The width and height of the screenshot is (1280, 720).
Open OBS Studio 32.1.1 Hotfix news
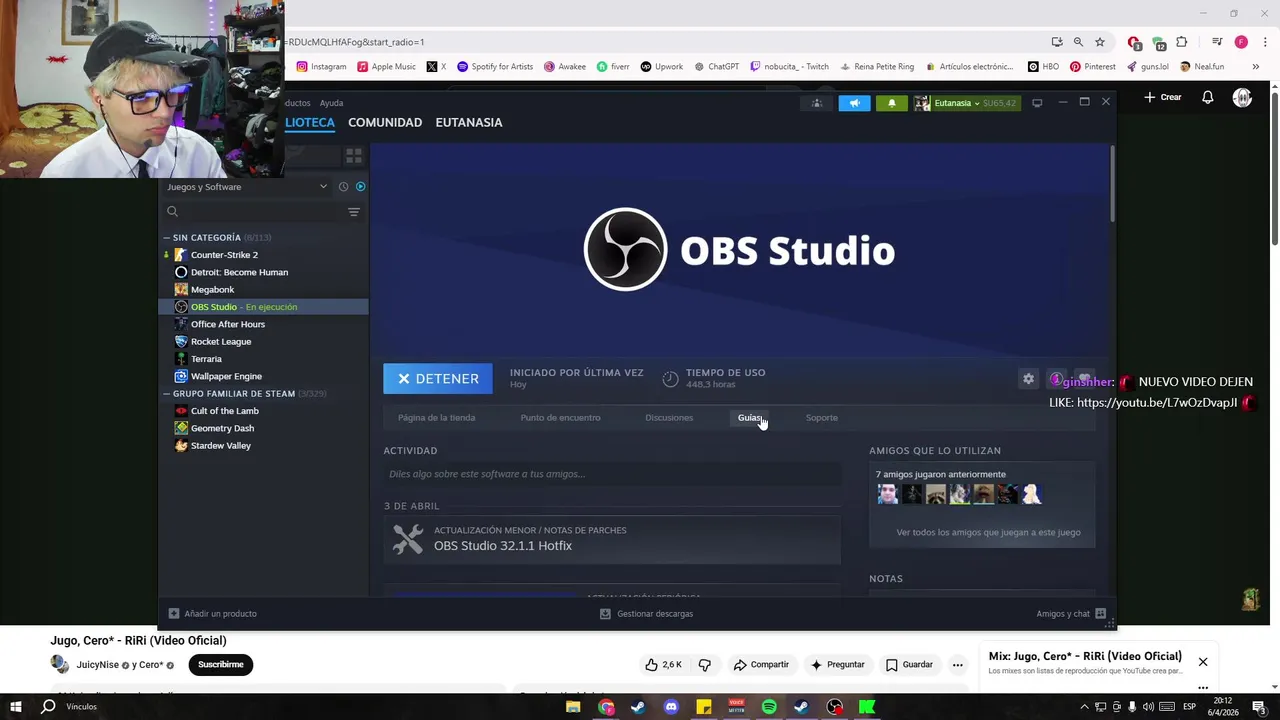pyautogui.click(x=612, y=539)
